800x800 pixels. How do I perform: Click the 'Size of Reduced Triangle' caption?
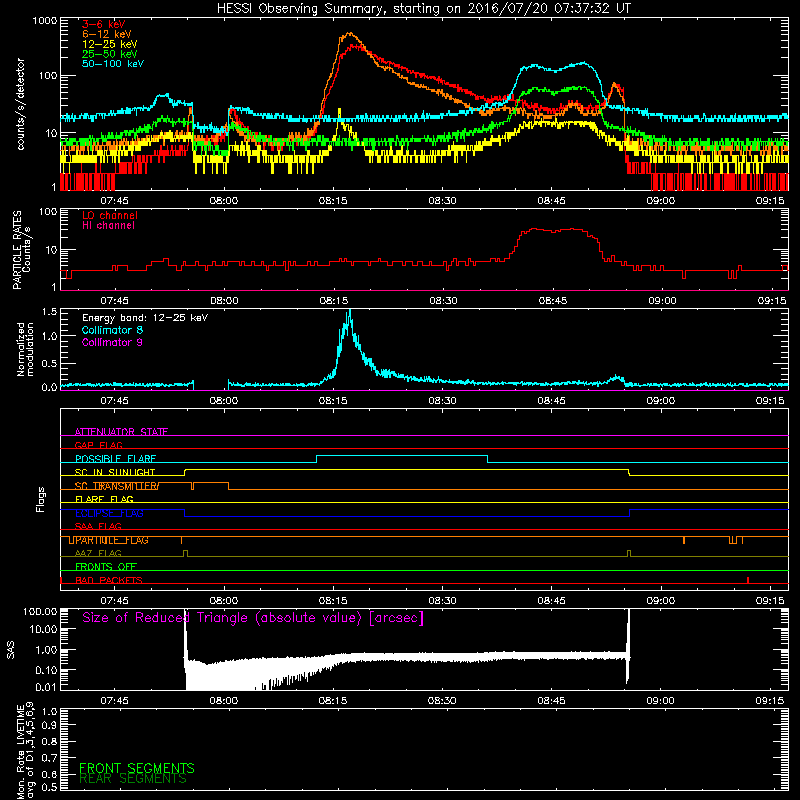tap(253, 618)
